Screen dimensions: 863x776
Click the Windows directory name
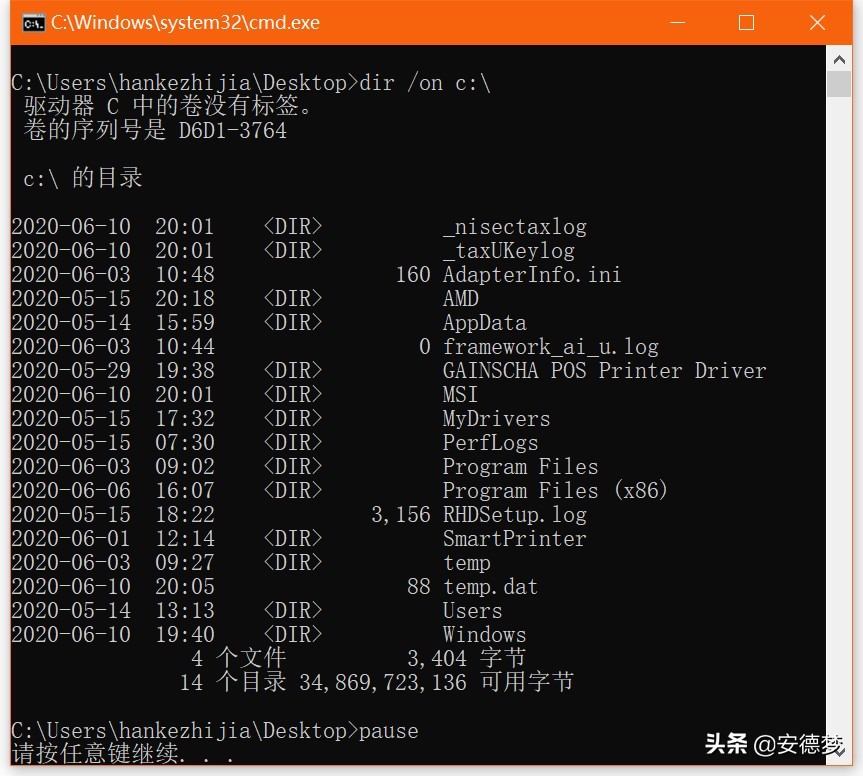tap(484, 635)
